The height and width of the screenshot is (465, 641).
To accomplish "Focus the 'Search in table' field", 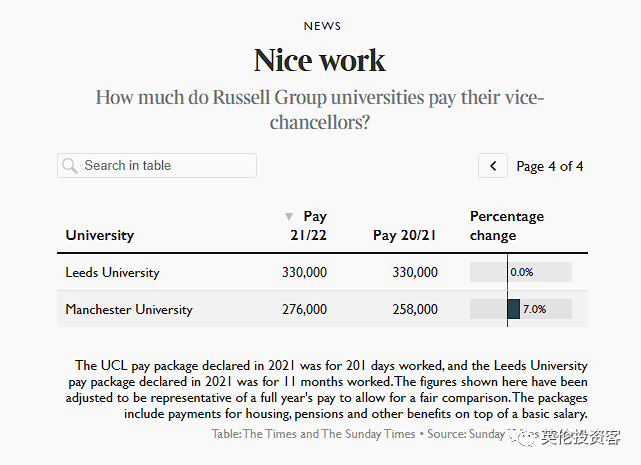I will coord(165,166).
